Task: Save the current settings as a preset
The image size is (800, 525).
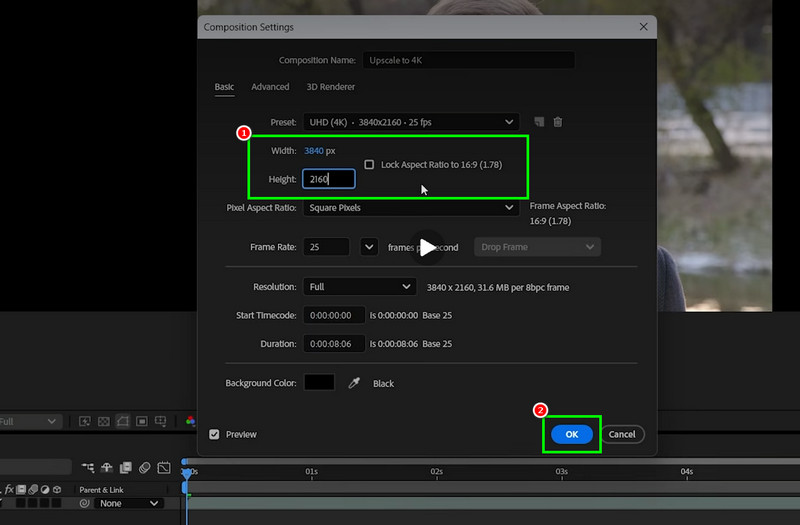Action: point(539,122)
